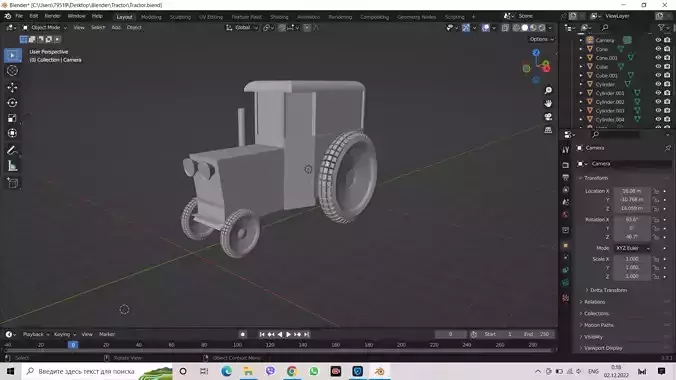Select the Cursor tool
Screen dimensions: 676x380
pos(12,71)
